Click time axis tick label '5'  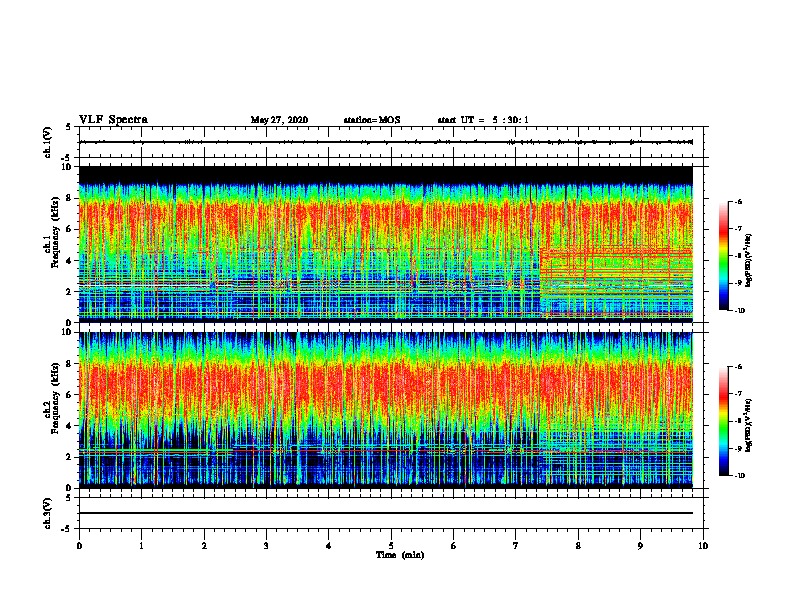click(391, 546)
